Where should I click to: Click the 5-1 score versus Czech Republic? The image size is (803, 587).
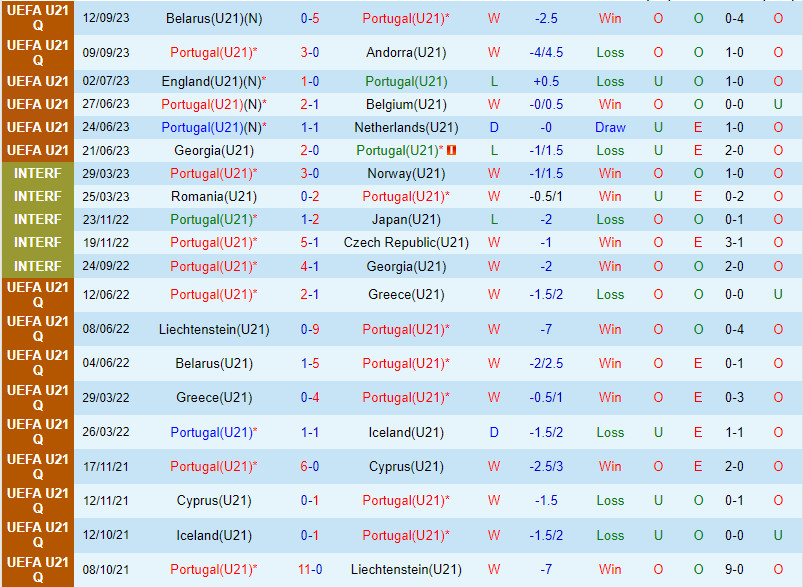[310, 242]
